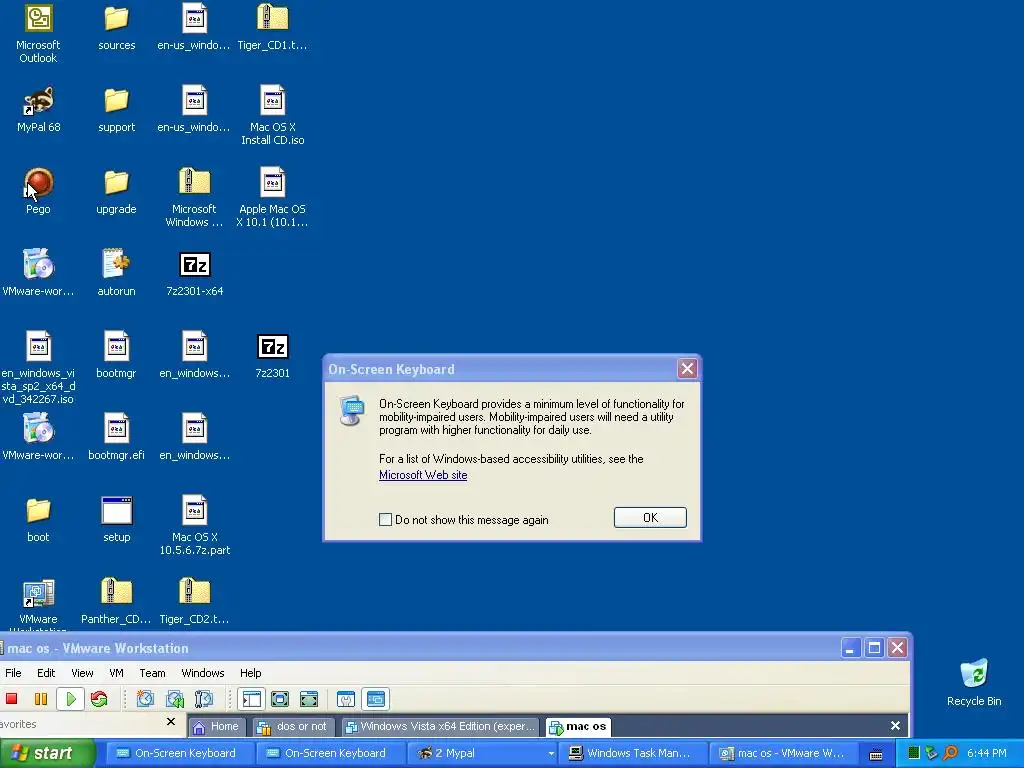
Task: Select the Panther_CD archive icon
Action: click(116, 601)
